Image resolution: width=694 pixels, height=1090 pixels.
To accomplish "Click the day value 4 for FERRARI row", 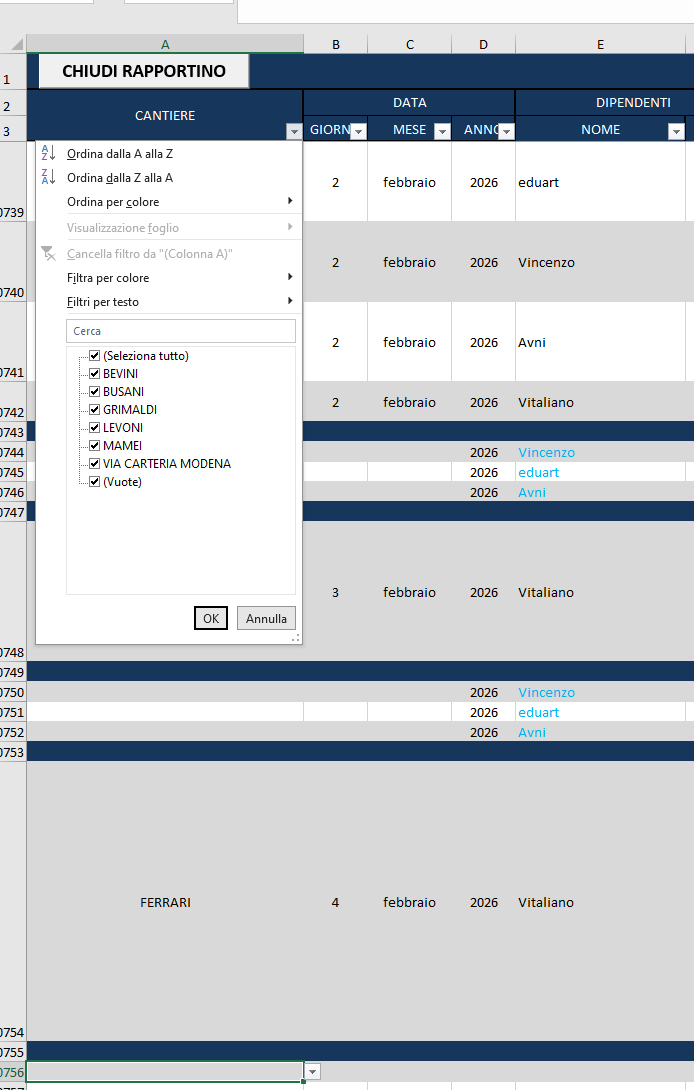I will (x=335, y=902).
